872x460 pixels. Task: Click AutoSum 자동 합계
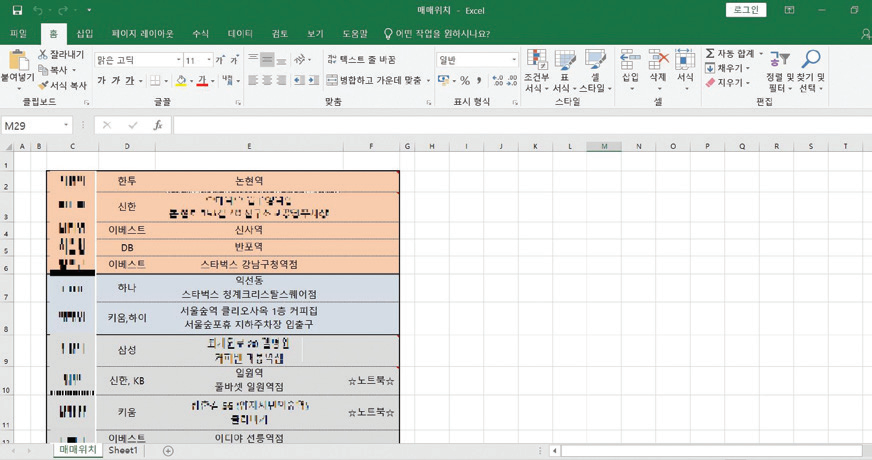pos(730,53)
